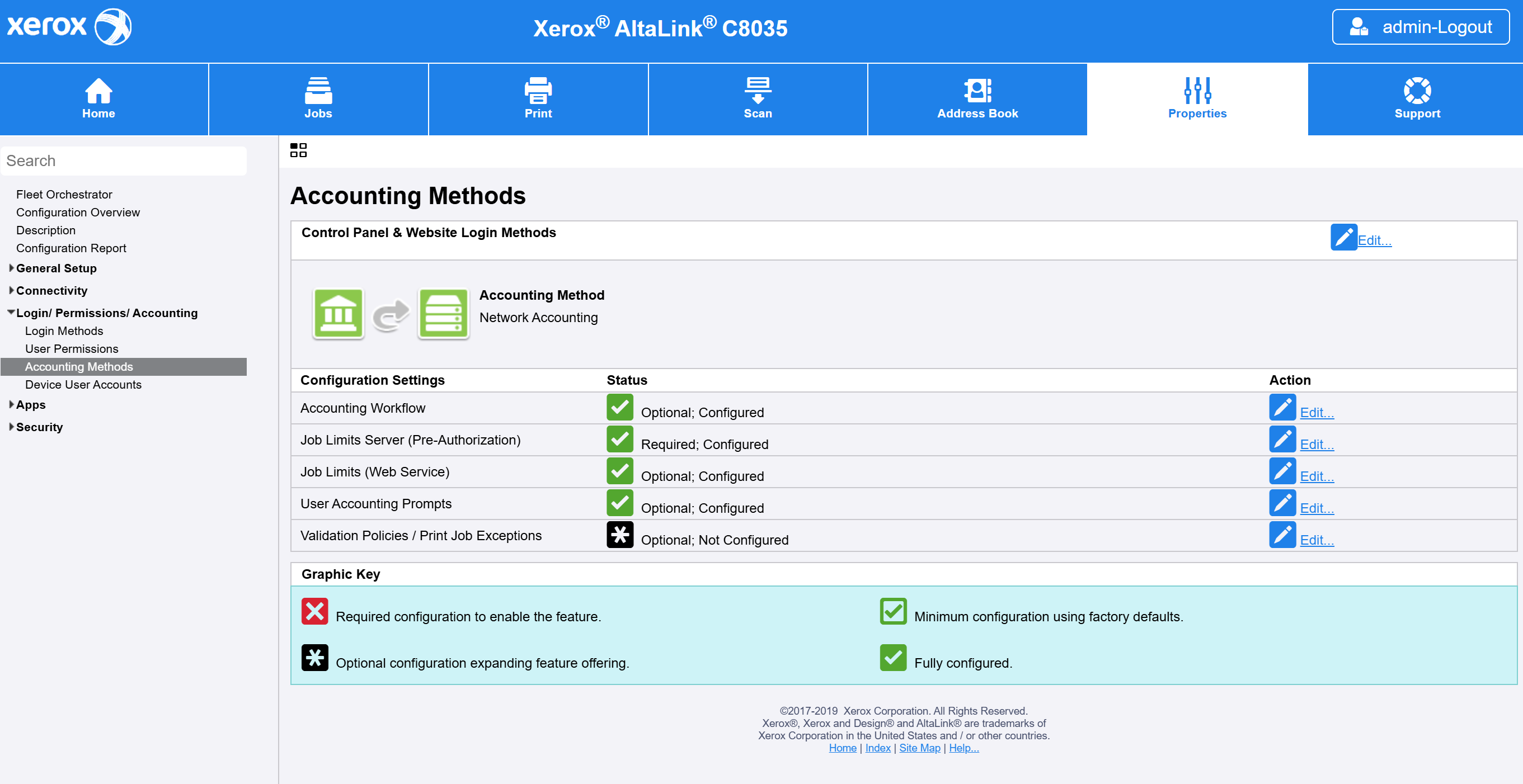Click the admin-Logout button
This screenshot has width=1523, height=784.
pos(1420,27)
